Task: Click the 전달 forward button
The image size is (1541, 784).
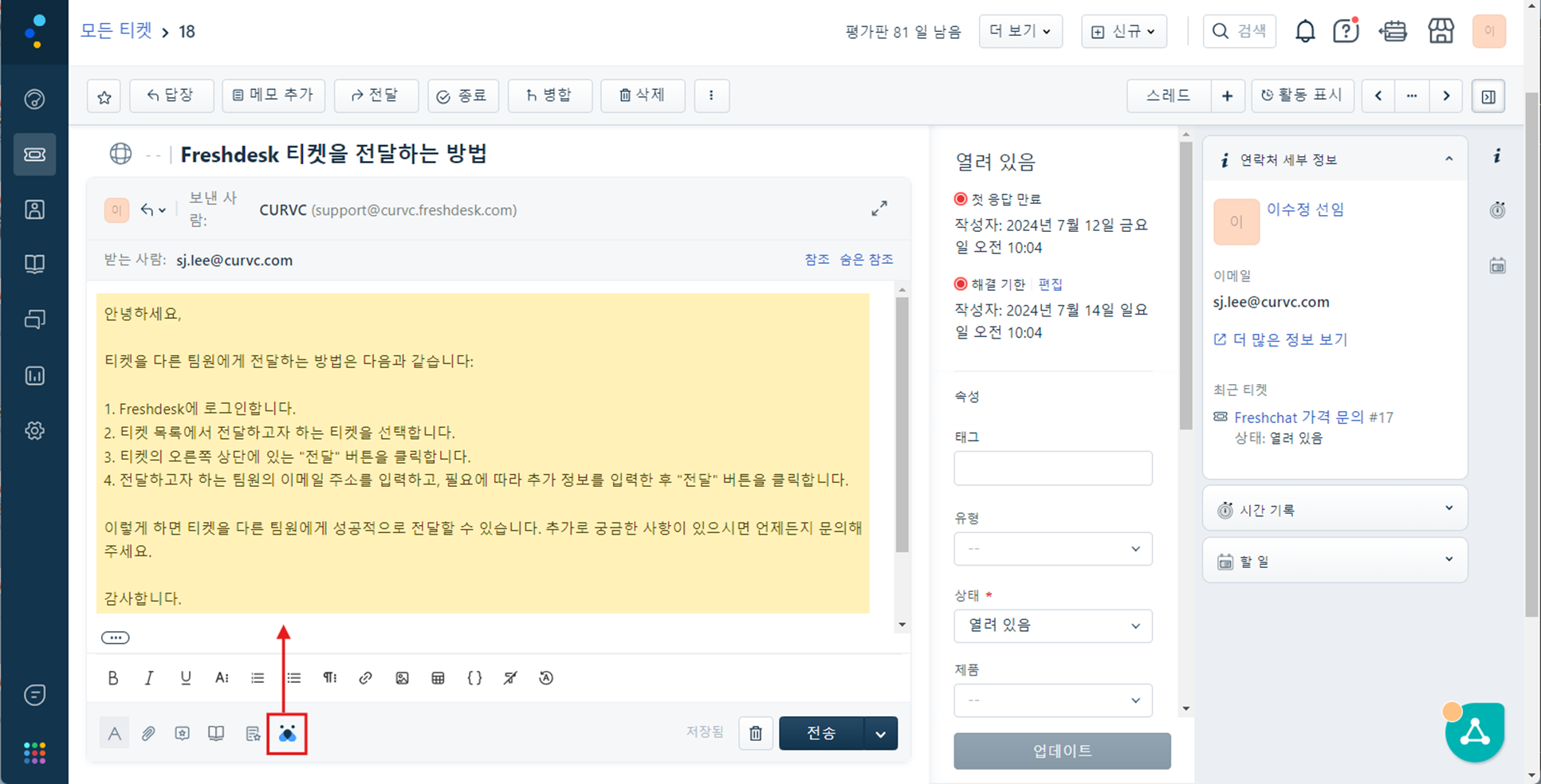Action: pos(376,96)
